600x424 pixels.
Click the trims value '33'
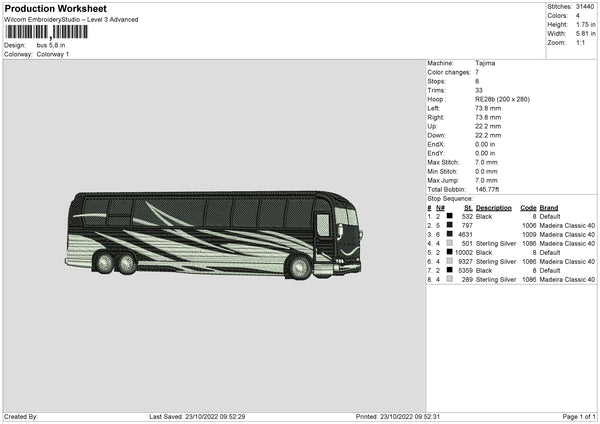(x=479, y=90)
